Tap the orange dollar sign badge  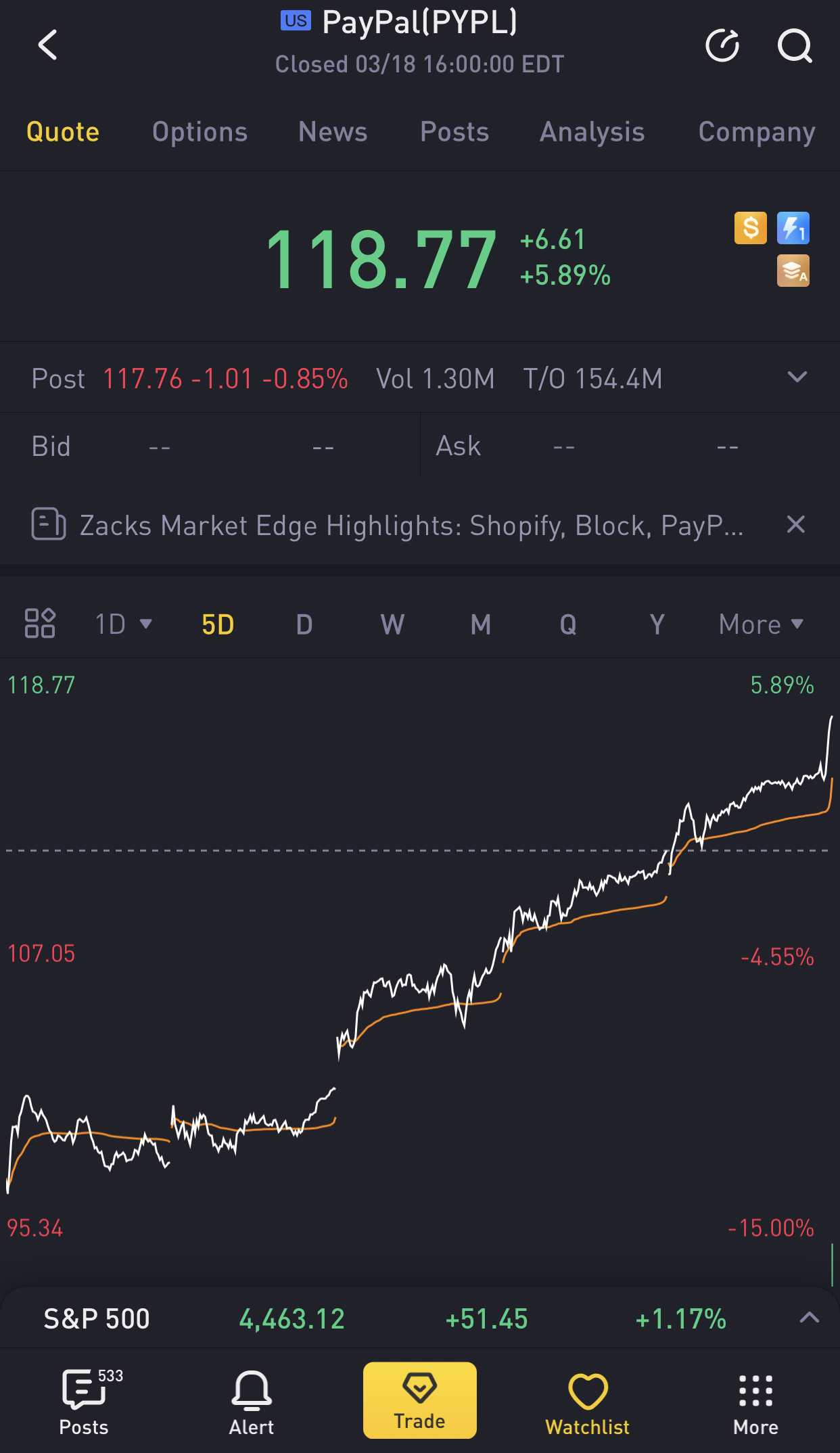point(751,228)
